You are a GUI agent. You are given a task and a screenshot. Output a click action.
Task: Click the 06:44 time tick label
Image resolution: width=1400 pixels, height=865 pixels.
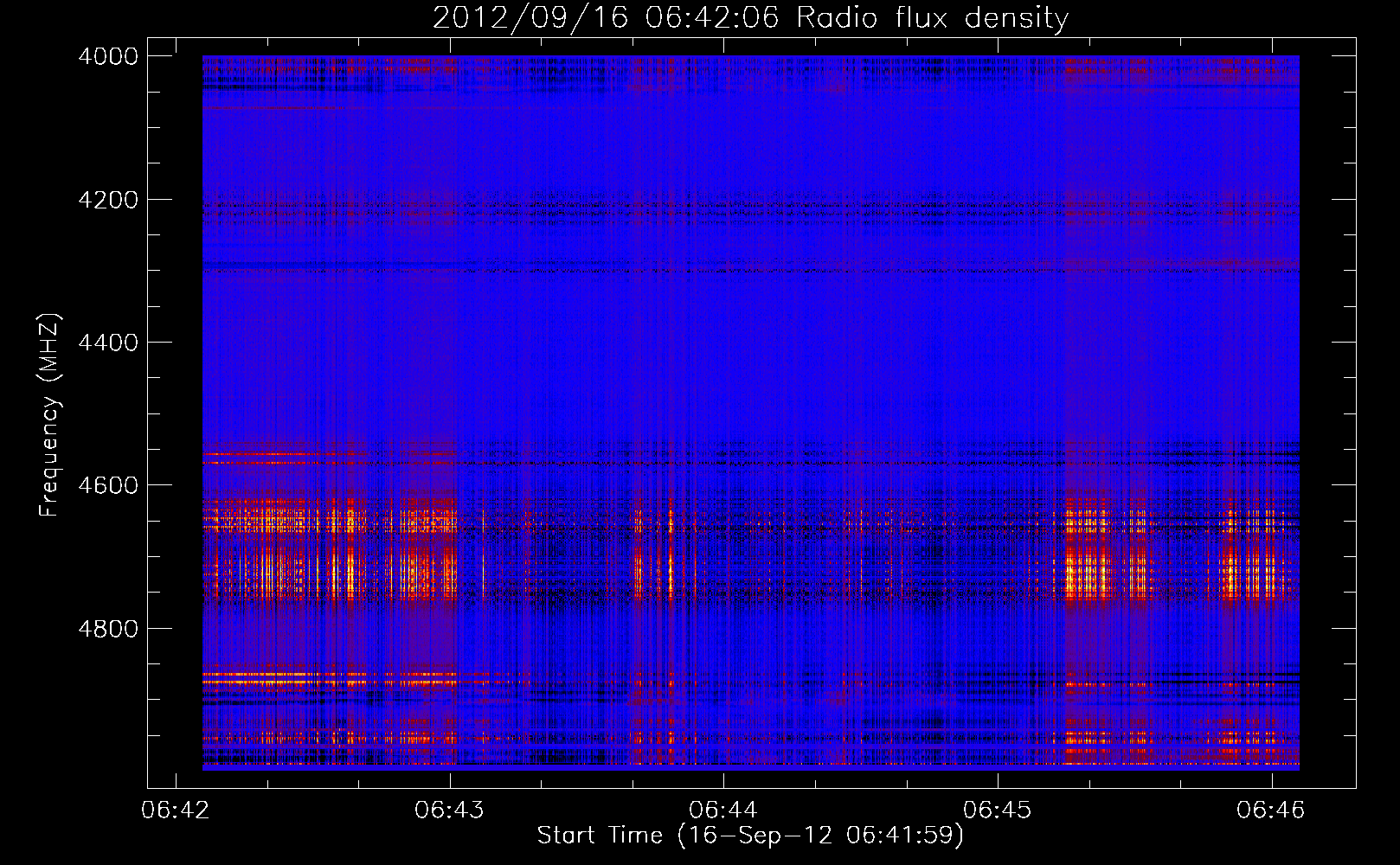click(723, 811)
